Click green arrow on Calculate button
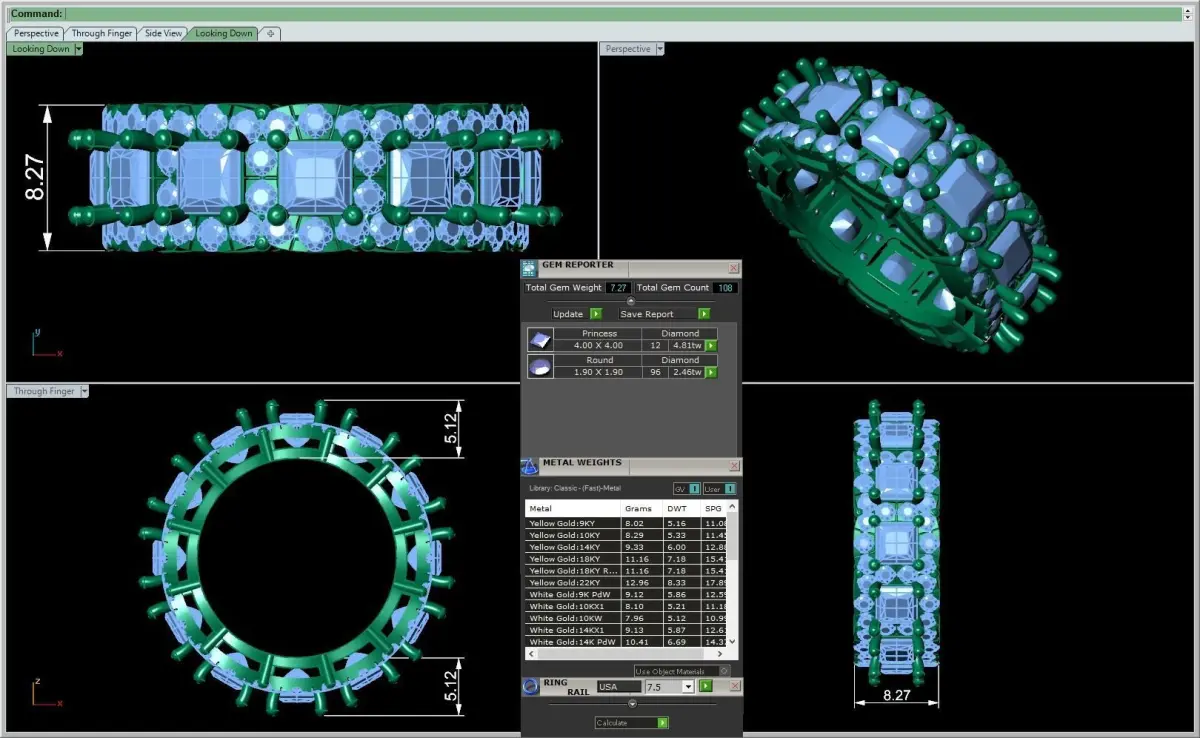The width and height of the screenshot is (1200, 738). tap(662, 723)
